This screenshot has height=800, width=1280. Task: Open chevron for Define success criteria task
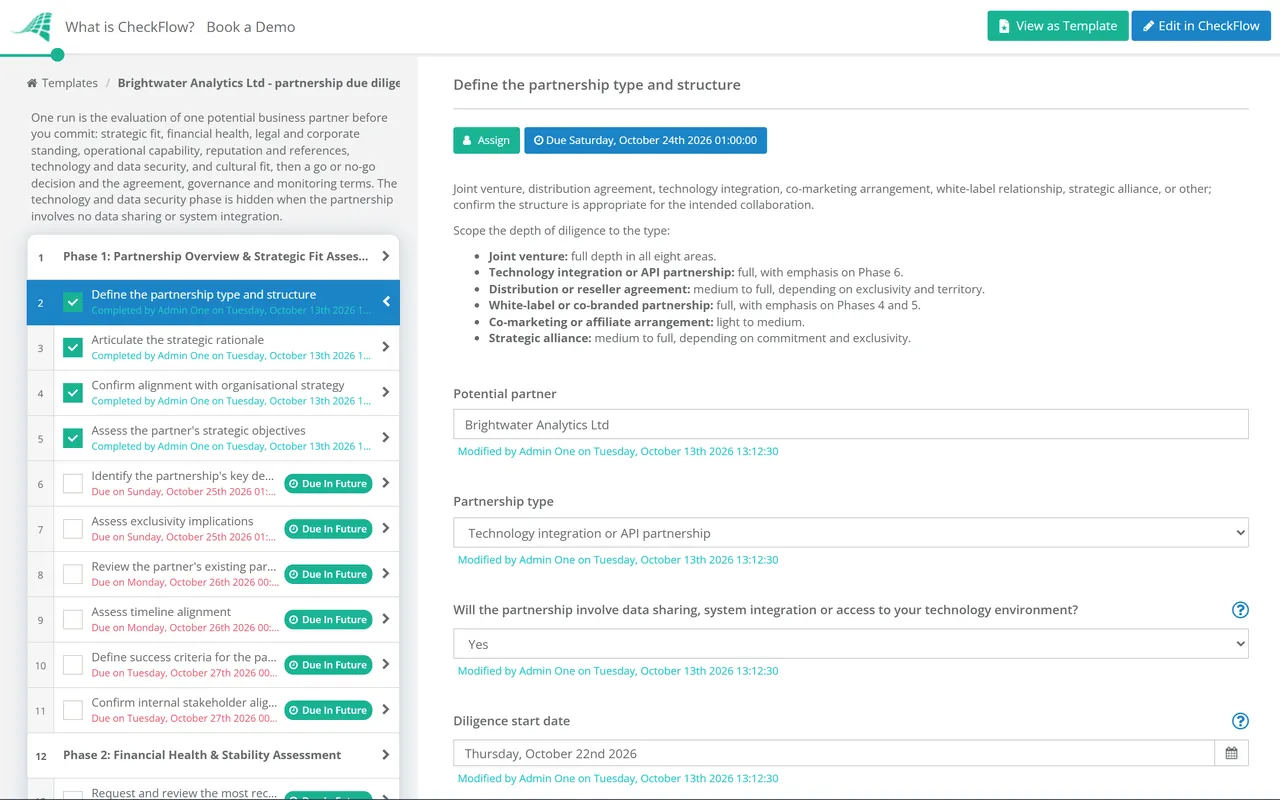pyautogui.click(x=386, y=664)
